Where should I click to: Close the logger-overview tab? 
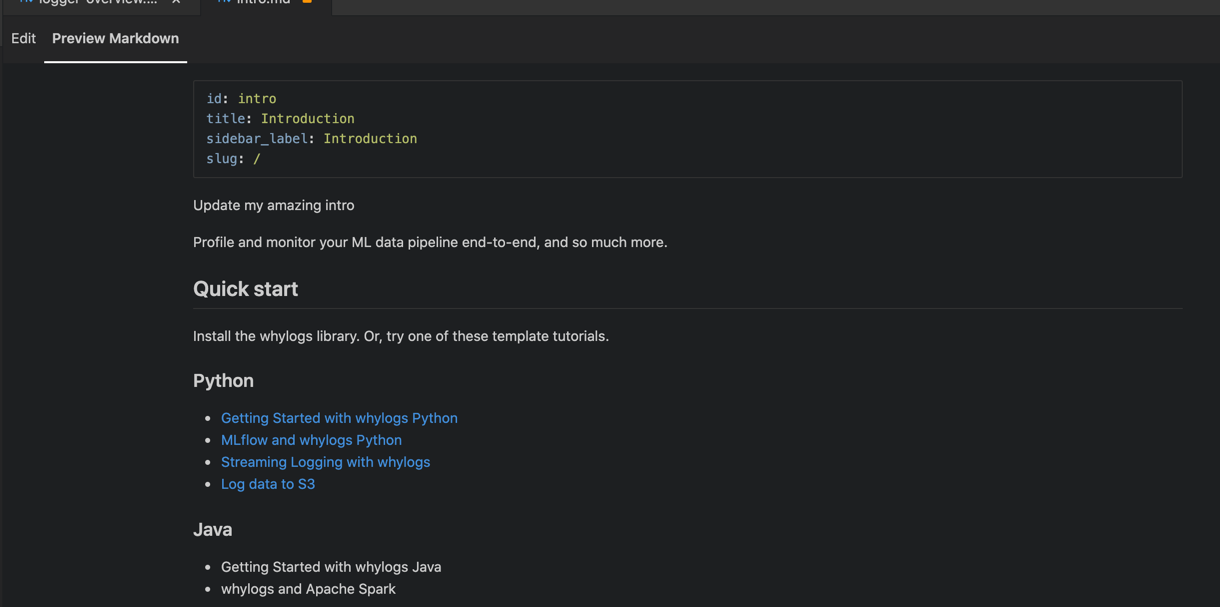click(x=176, y=2)
